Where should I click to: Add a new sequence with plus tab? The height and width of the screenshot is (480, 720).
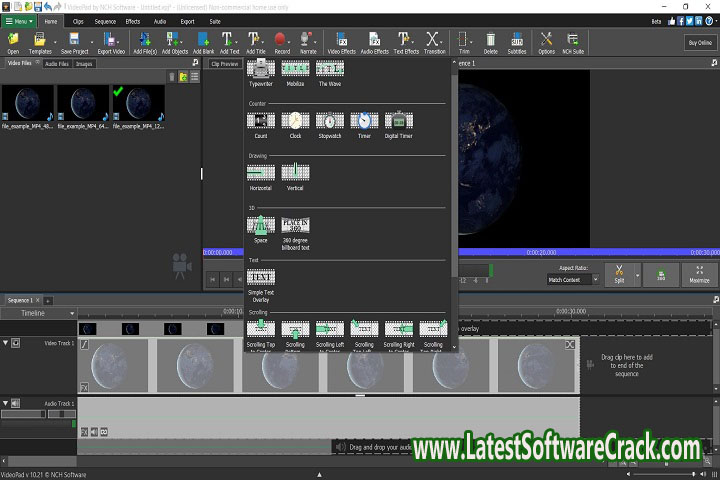coord(48,301)
